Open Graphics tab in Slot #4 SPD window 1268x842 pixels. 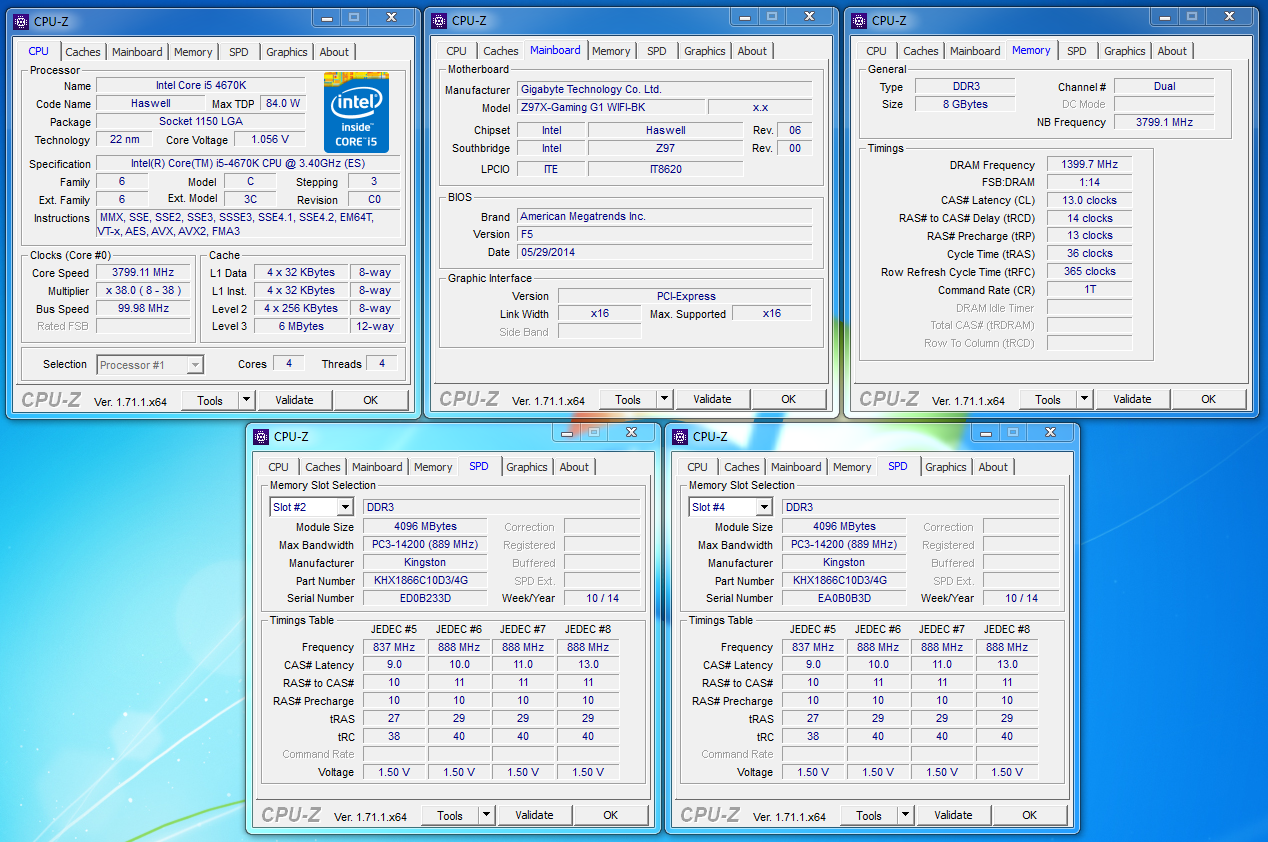pos(946,467)
